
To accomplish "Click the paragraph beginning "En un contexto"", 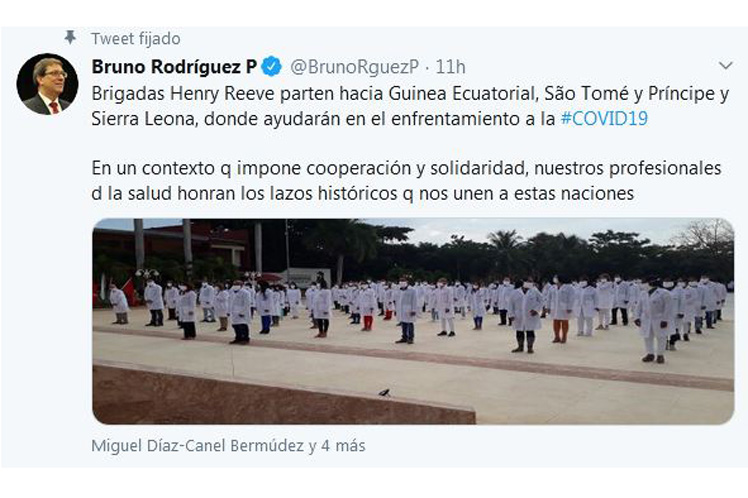I will pyautogui.click(x=406, y=181).
